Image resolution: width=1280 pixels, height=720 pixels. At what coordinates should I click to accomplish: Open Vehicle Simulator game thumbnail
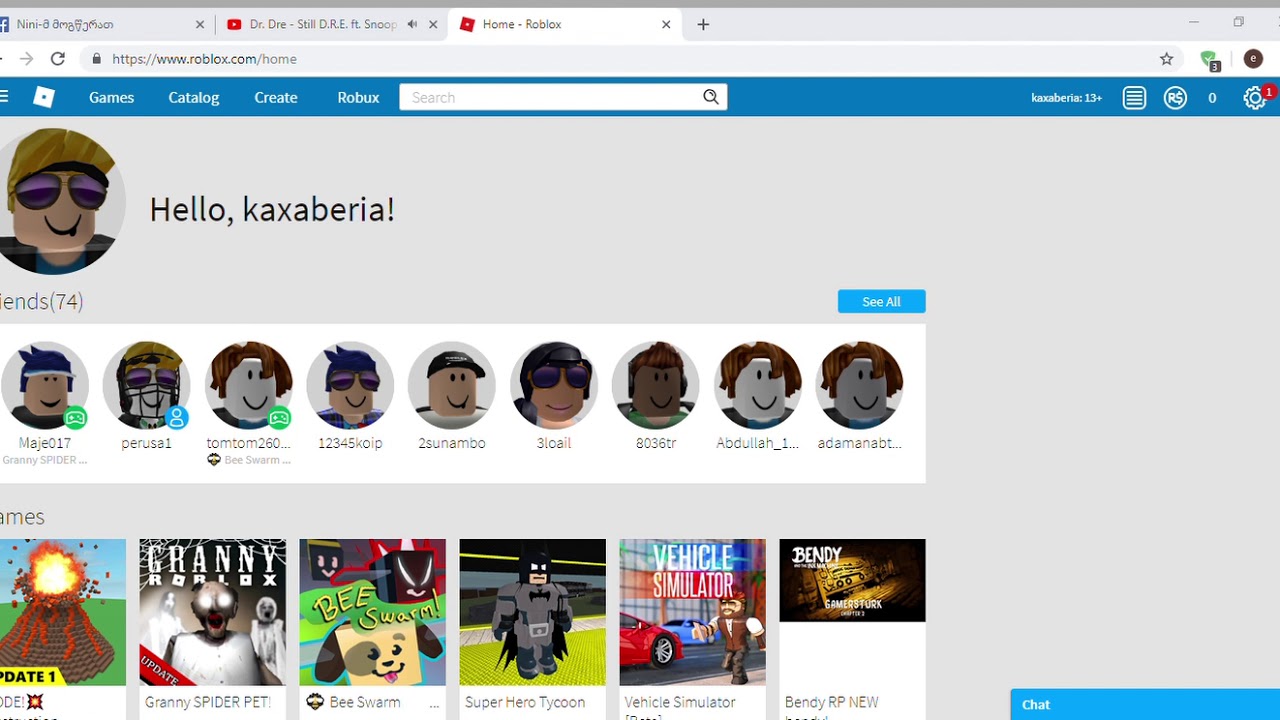[692, 612]
